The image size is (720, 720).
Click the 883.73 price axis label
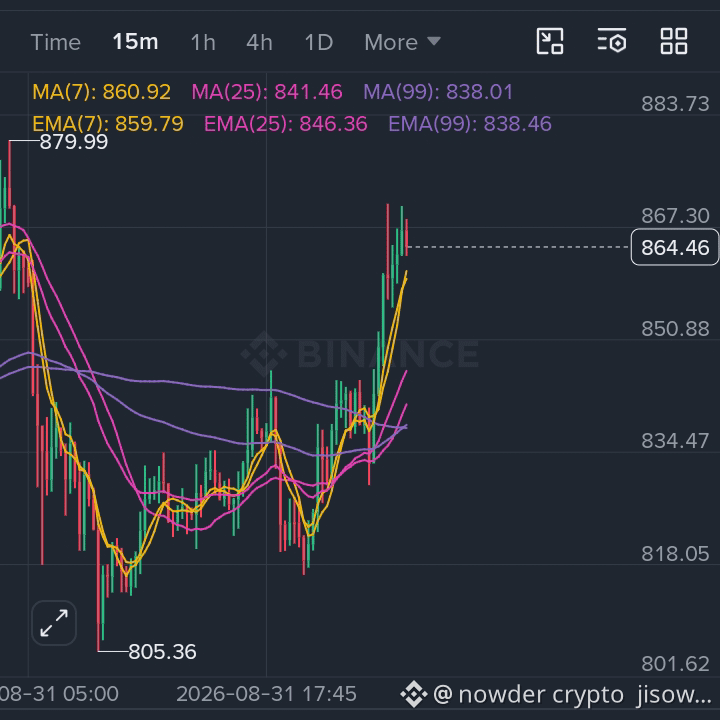coord(675,104)
